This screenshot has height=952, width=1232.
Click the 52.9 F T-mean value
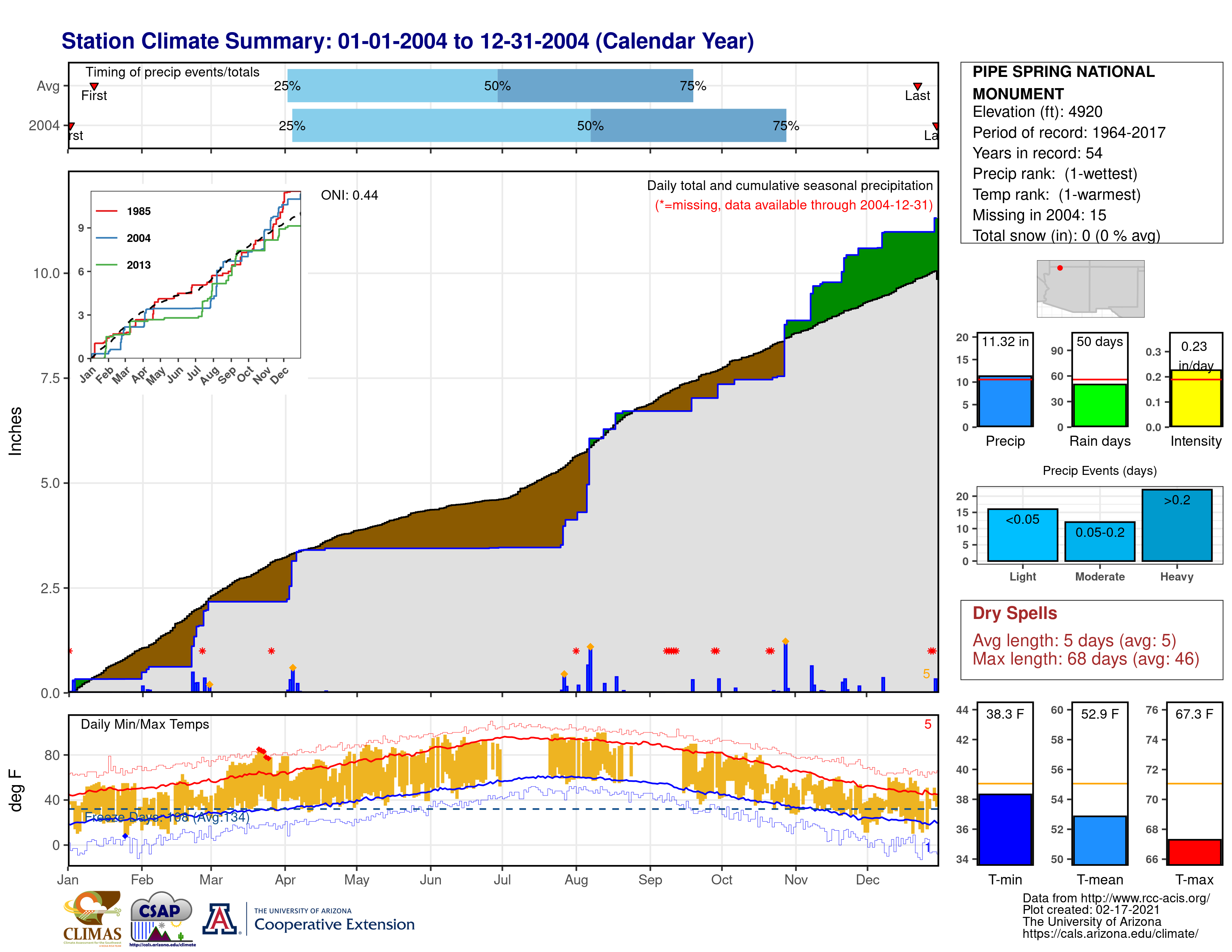[x=1099, y=714]
